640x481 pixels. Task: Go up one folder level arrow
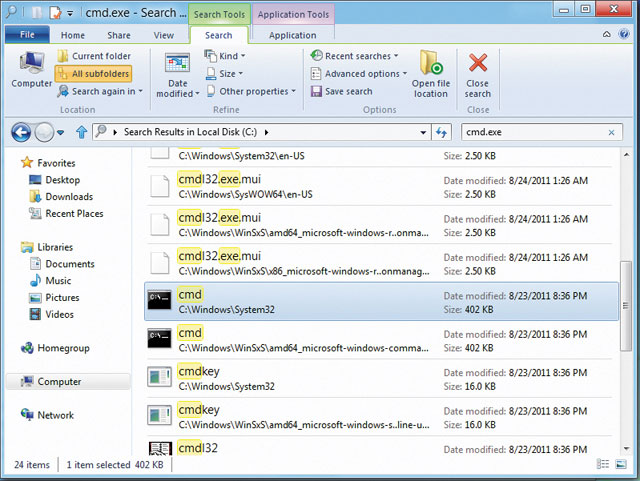(82, 132)
